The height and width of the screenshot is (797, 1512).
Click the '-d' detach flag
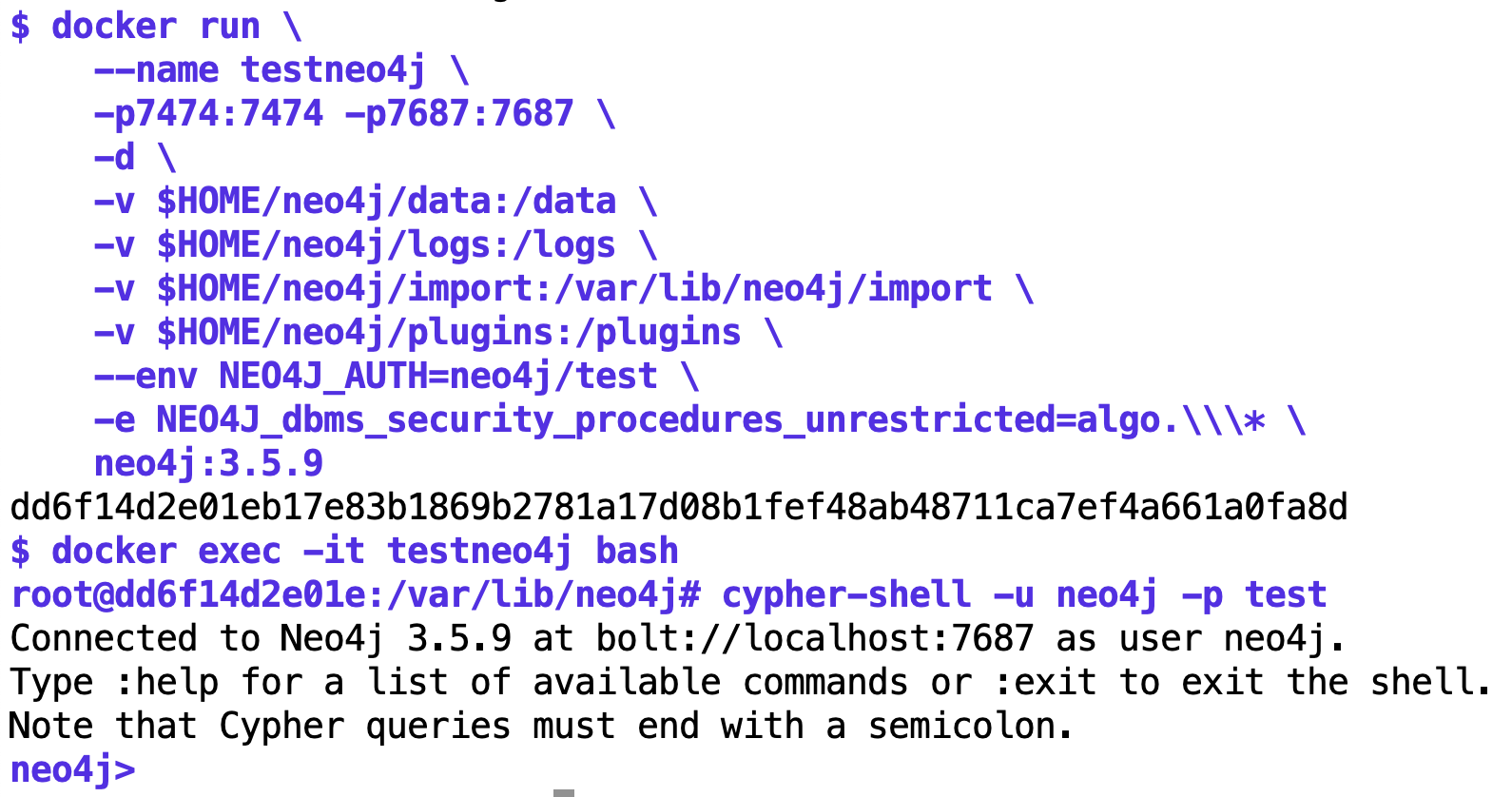114,157
